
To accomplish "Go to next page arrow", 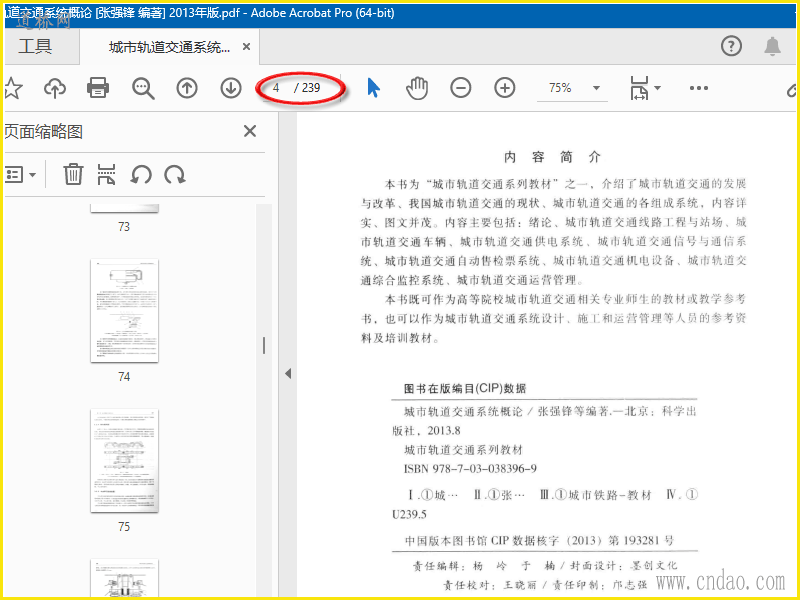I will click(231, 88).
